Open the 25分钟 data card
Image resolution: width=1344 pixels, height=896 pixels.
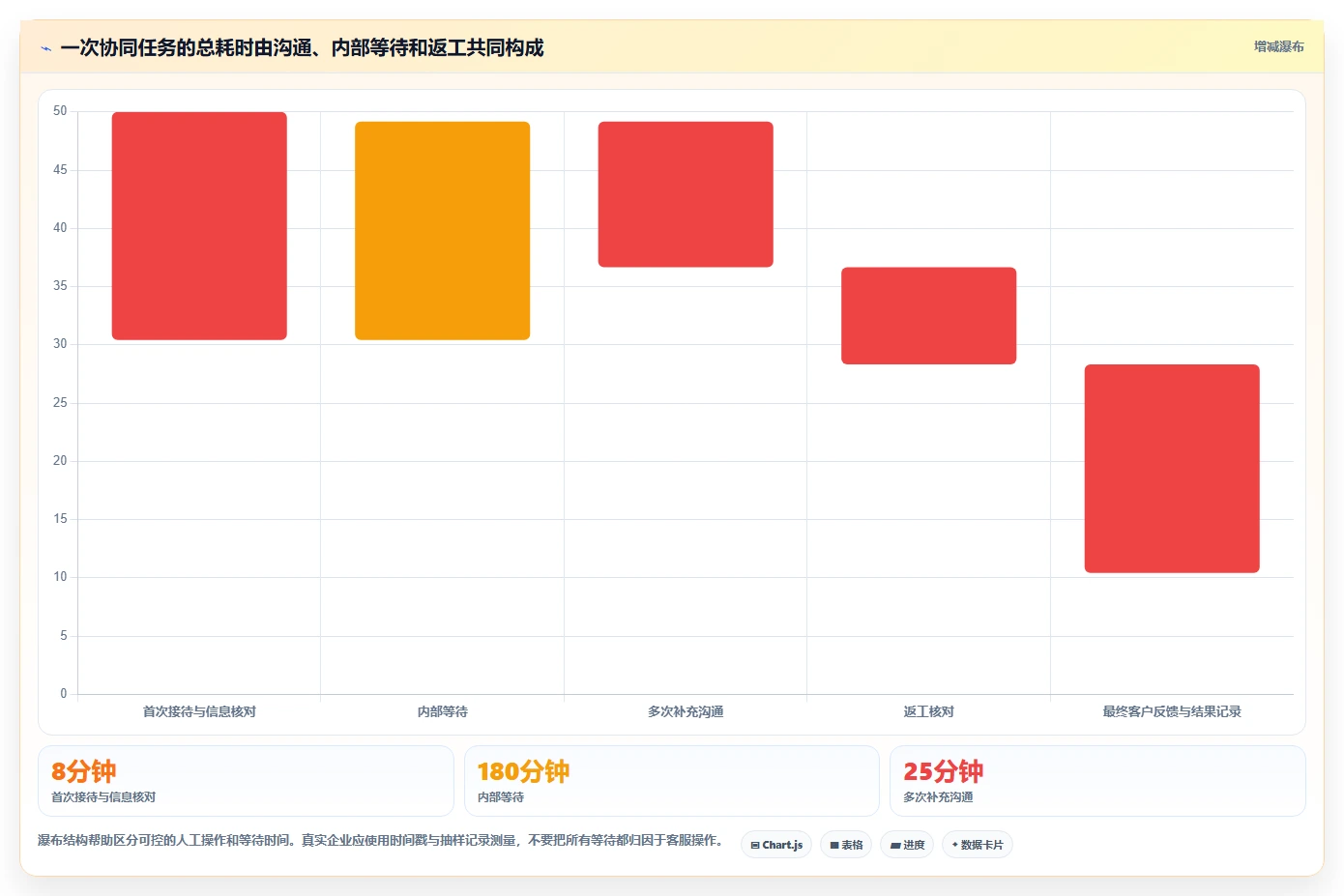[x=1097, y=781]
